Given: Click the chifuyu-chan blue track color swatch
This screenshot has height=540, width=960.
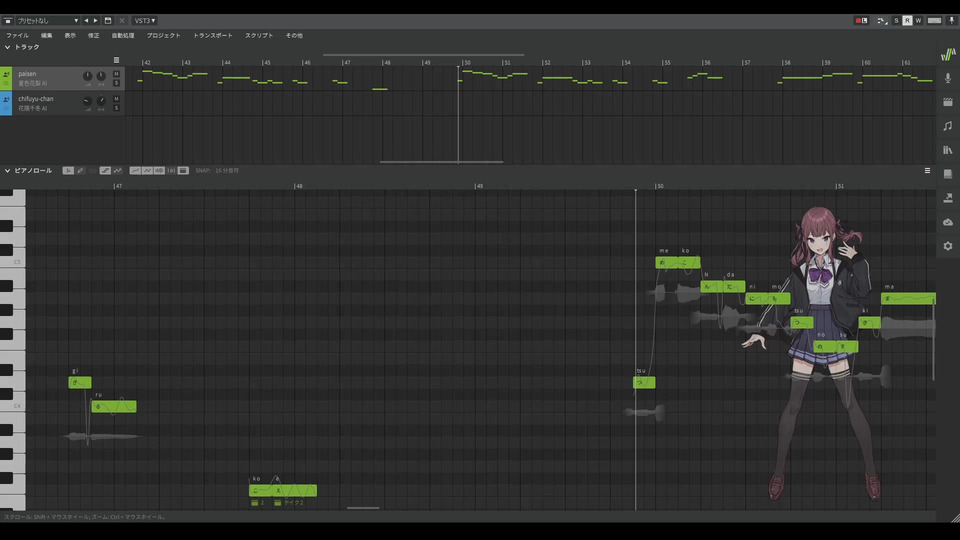Looking at the screenshot, I should 6,103.
